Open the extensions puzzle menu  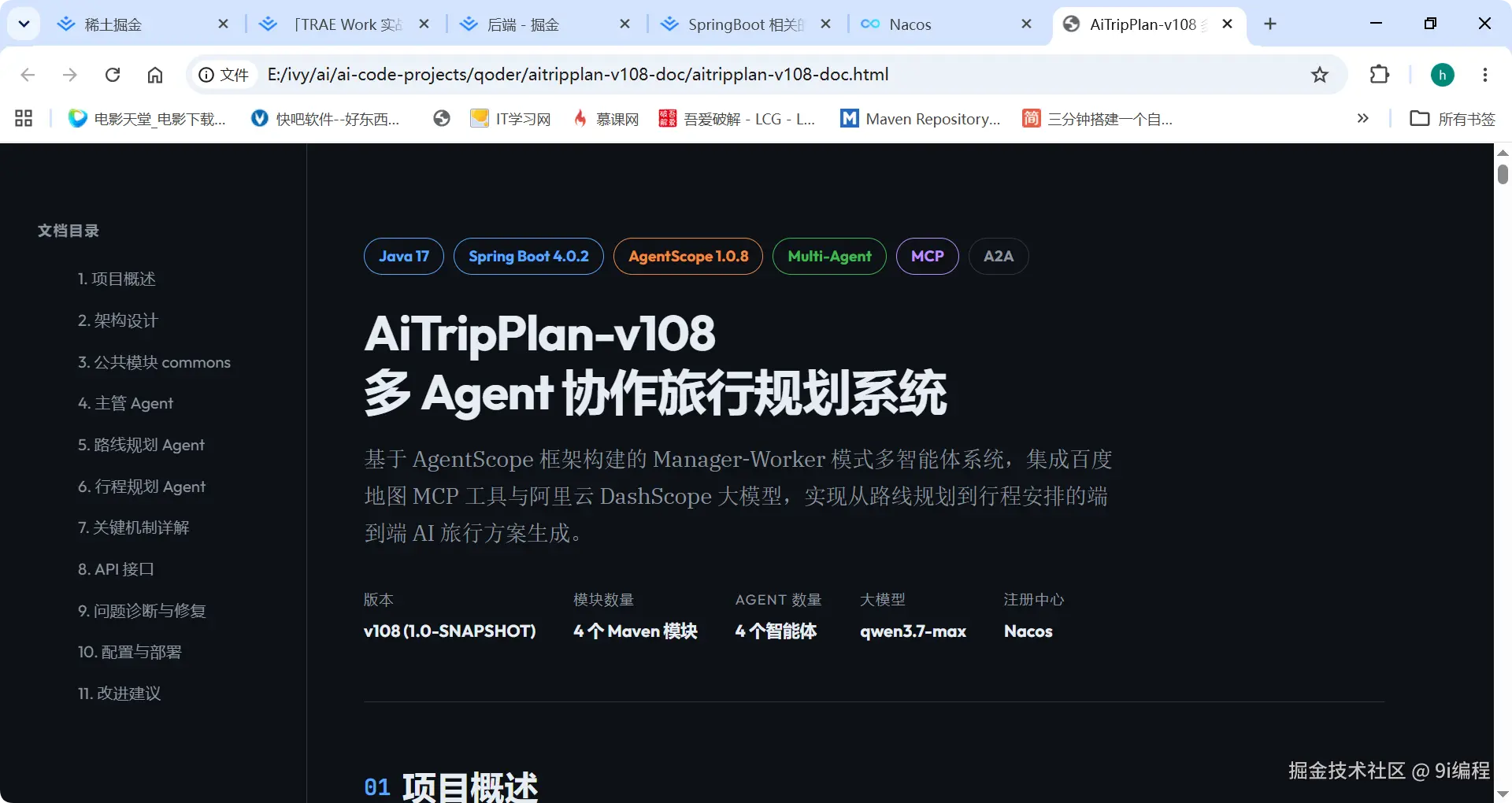point(1380,75)
